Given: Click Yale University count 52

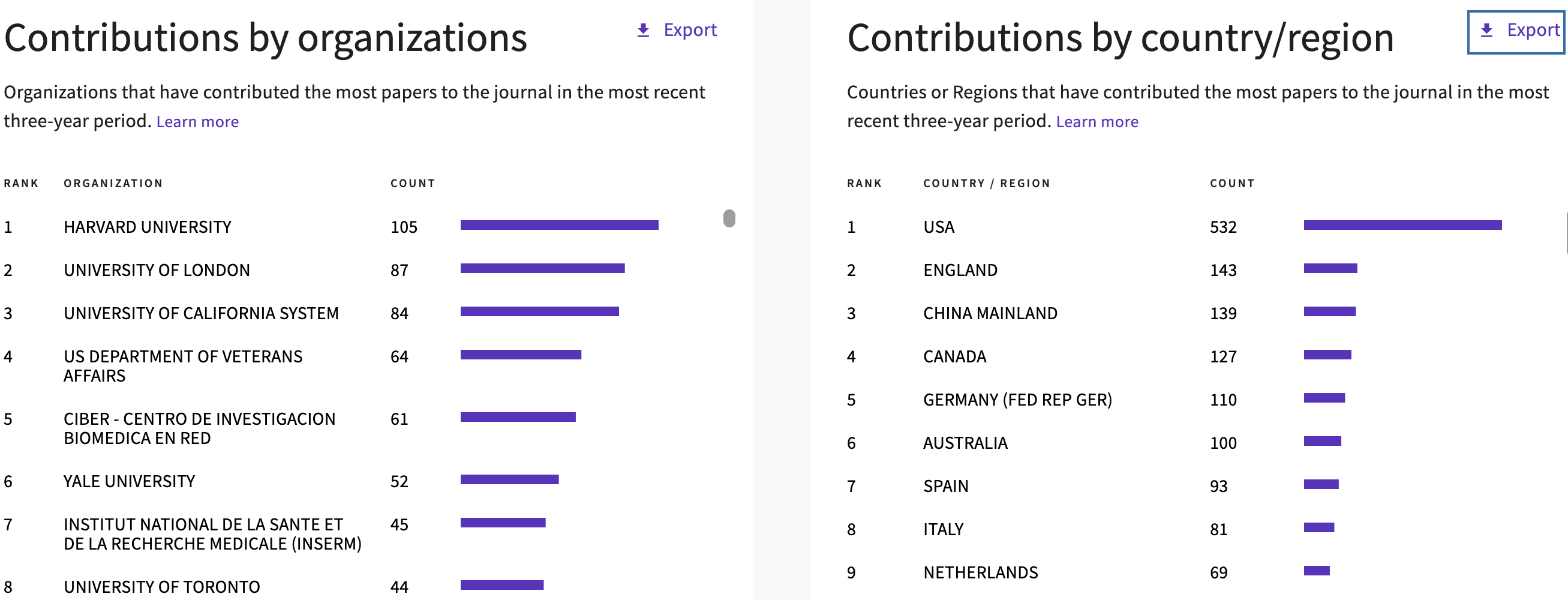Looking at the screenshot, I should tap(399, 482).
